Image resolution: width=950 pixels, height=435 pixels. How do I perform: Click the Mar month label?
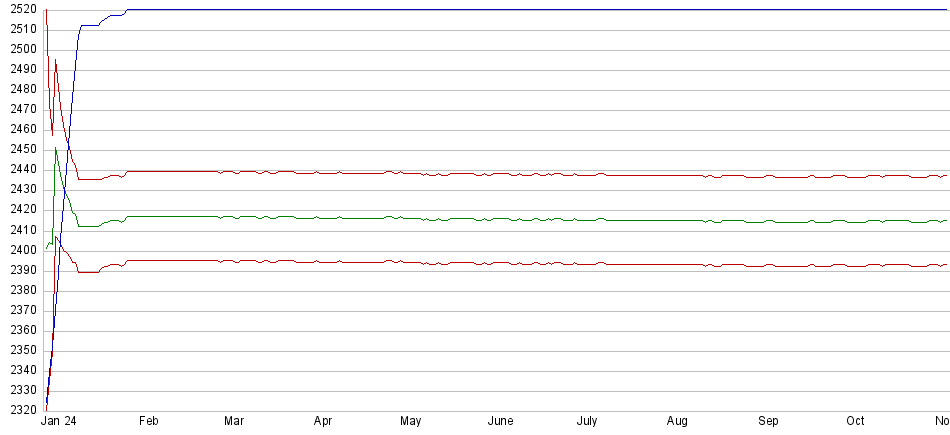235,422
